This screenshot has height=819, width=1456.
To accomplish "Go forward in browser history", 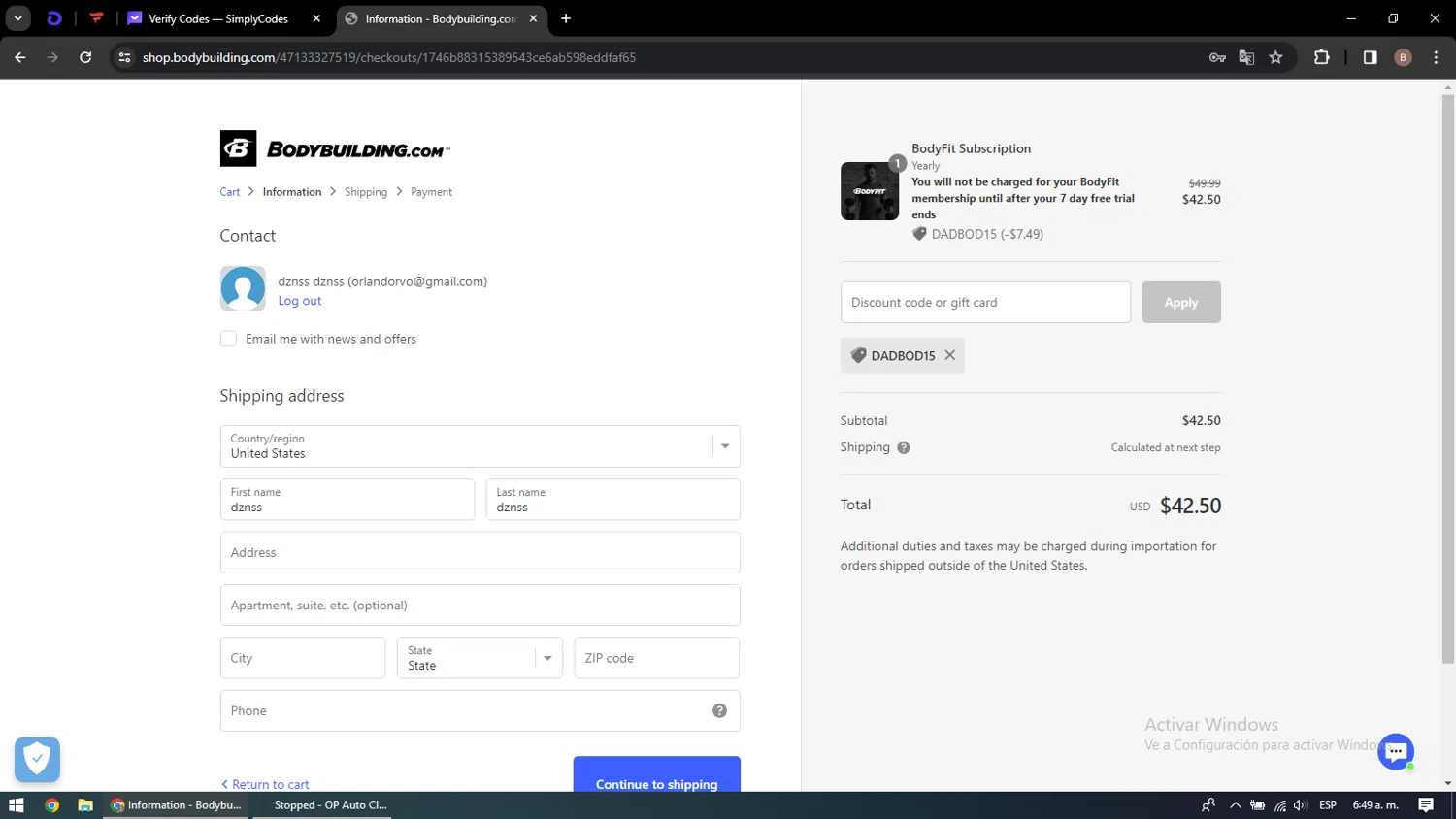I will tap(52, 57).
